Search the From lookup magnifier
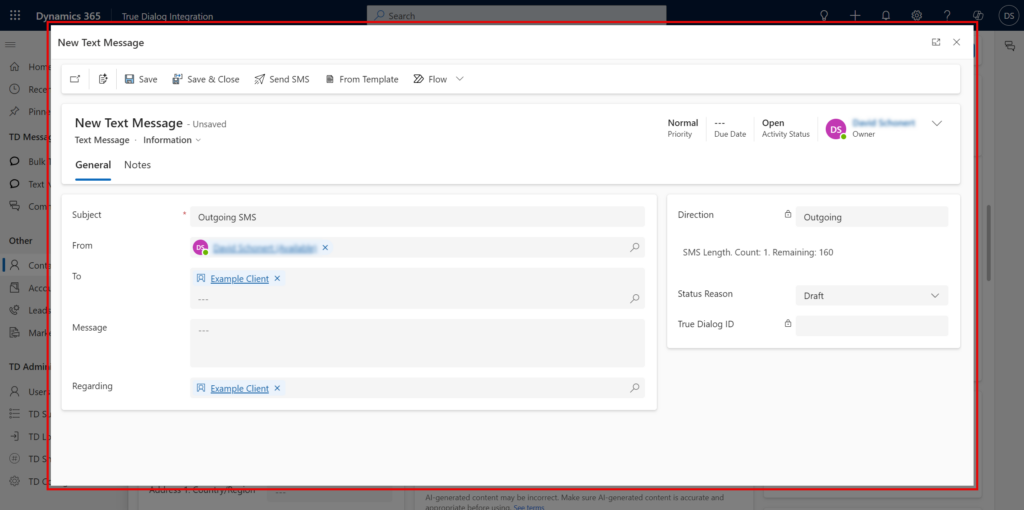 tap(634, 247)
